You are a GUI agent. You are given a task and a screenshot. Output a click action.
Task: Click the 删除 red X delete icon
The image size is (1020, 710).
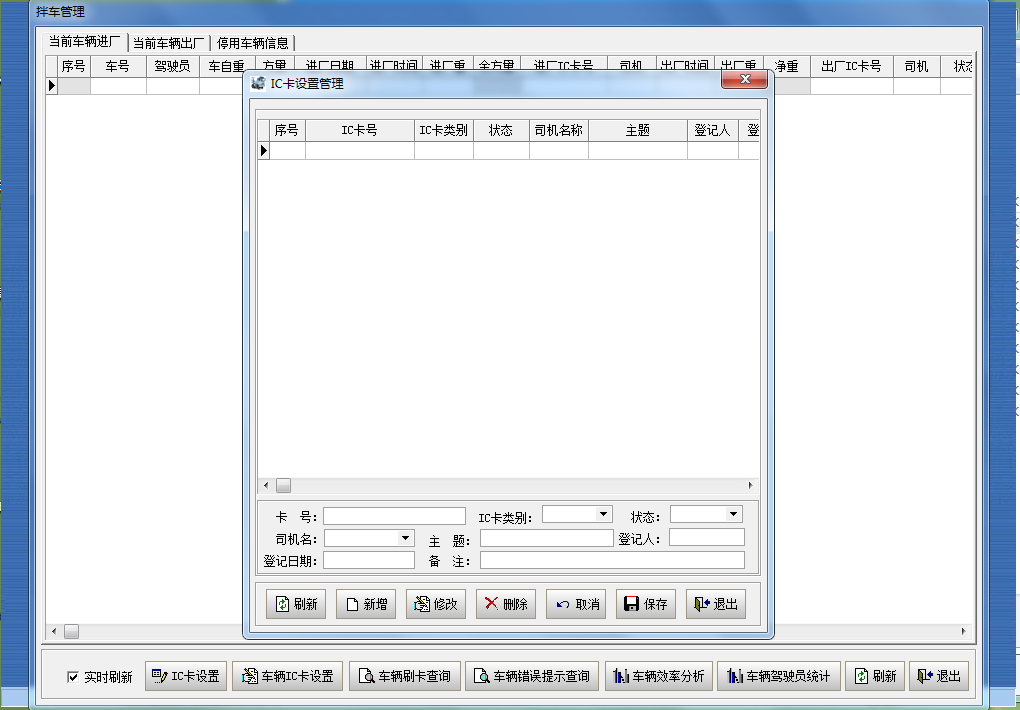point(493,603)
